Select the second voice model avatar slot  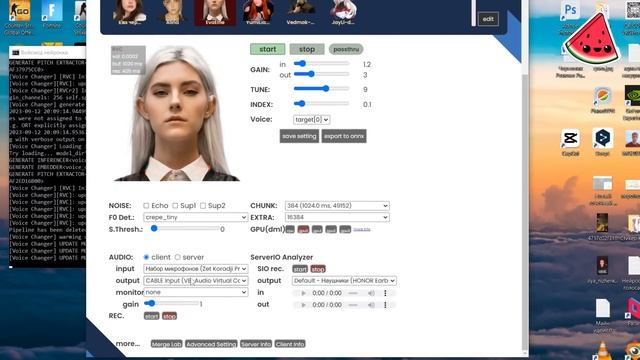(172, 12)
